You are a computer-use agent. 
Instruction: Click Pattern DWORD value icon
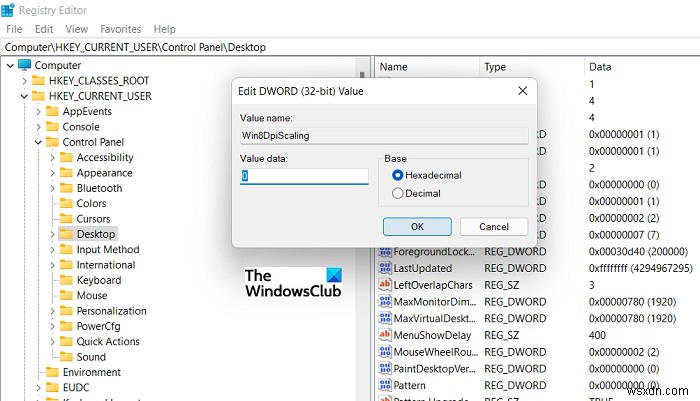click(x=385, y=385)
